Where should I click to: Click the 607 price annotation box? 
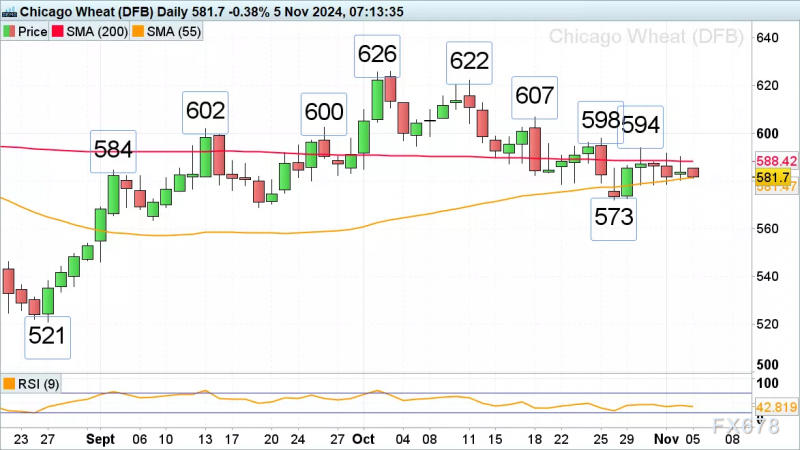(x=535, y=97)
